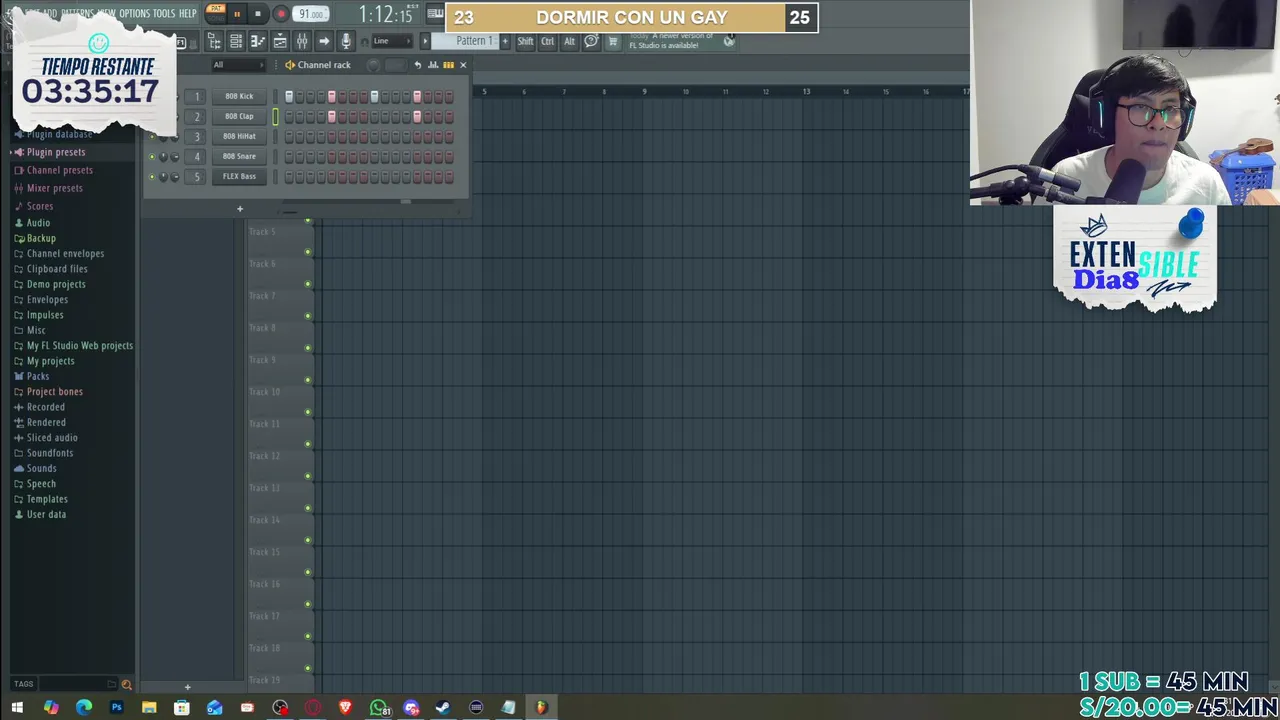The height and width of the screenshot is (720, 1280).
Task: Open the Soundfonts folder
Action: pyautogui.click(x=50, y=453)
